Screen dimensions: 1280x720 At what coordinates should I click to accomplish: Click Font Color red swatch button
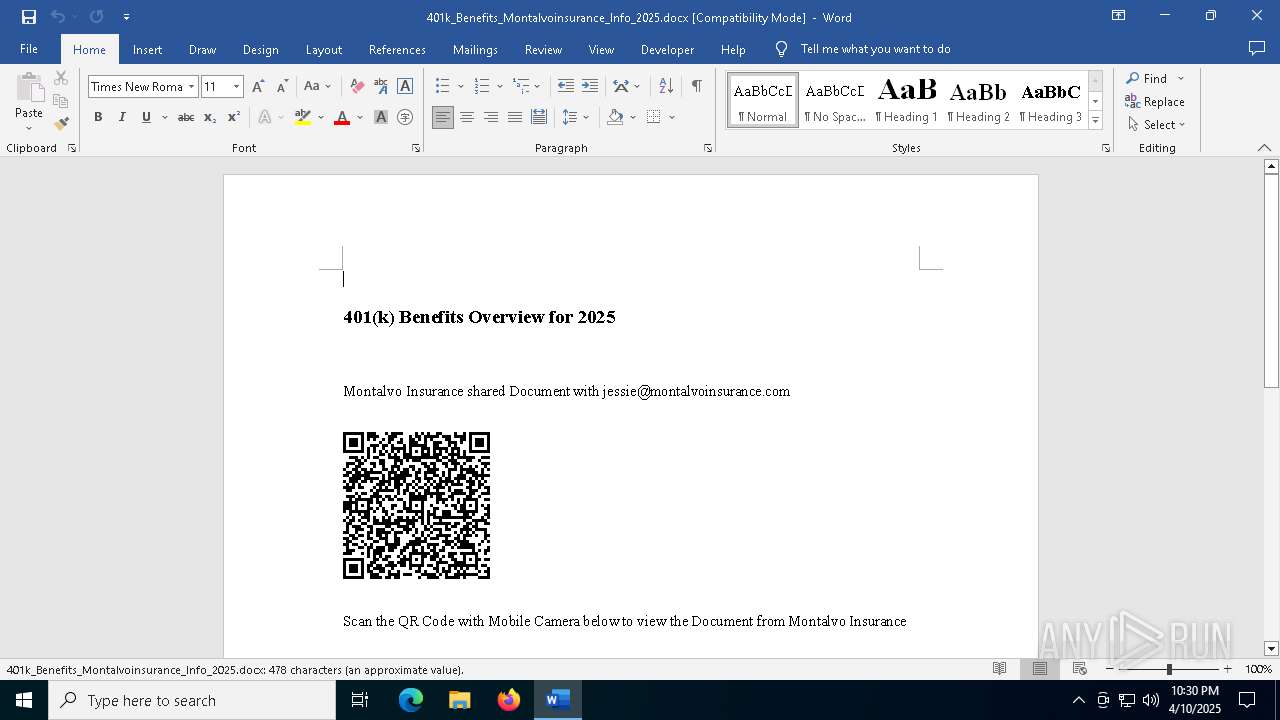point(342,117)
